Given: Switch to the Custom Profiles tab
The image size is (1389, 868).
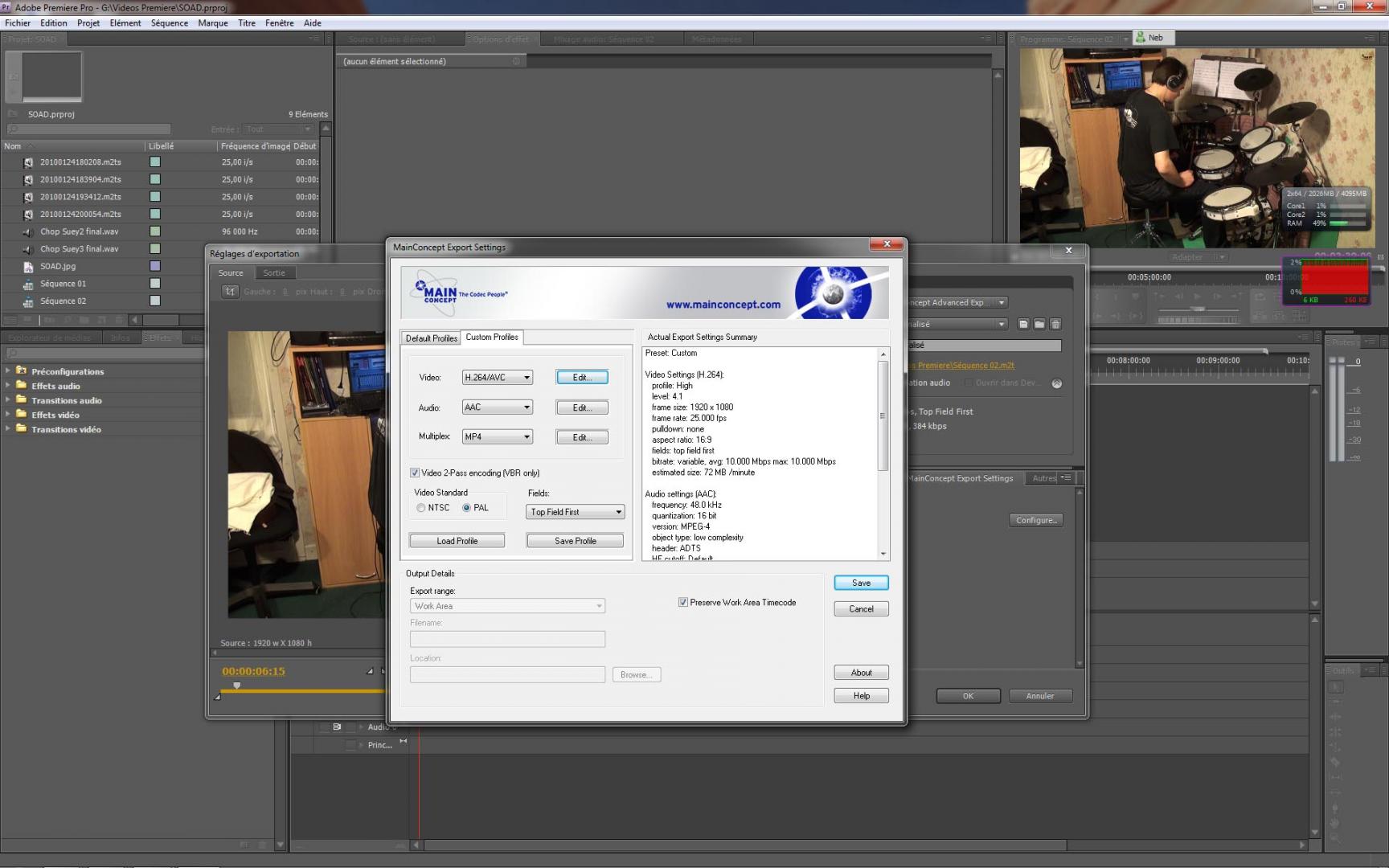Looking at the screenshot, I should coord(492,337).
